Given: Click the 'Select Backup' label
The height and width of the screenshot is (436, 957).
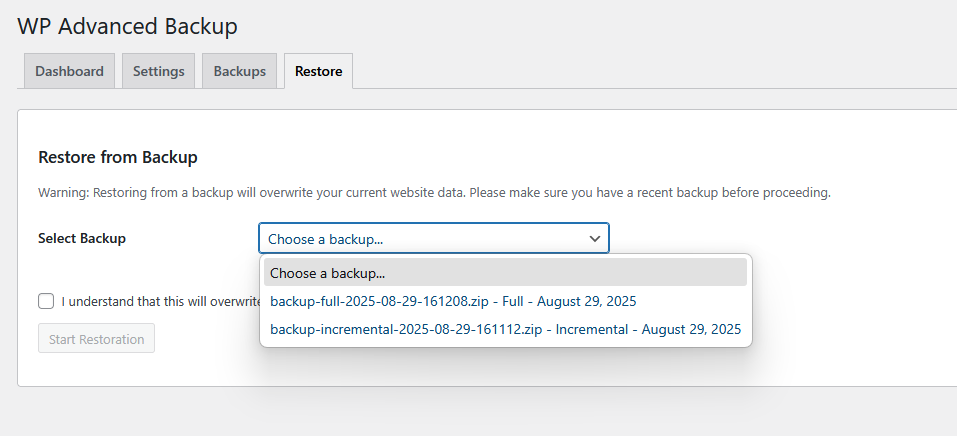Looking at the screenshot, I should 82,238.
